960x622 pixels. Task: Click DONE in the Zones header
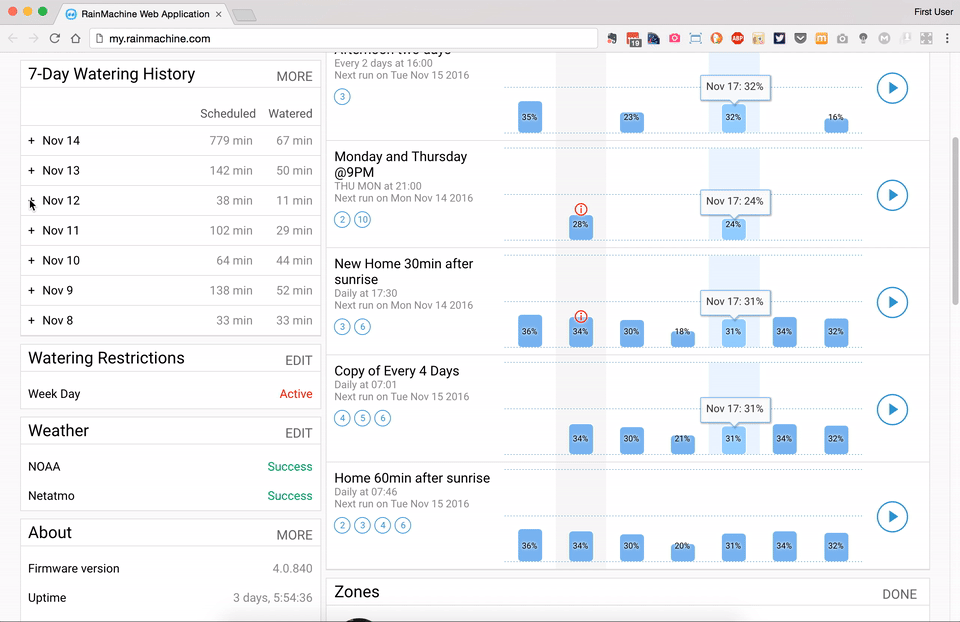click(x=899, y=594)
